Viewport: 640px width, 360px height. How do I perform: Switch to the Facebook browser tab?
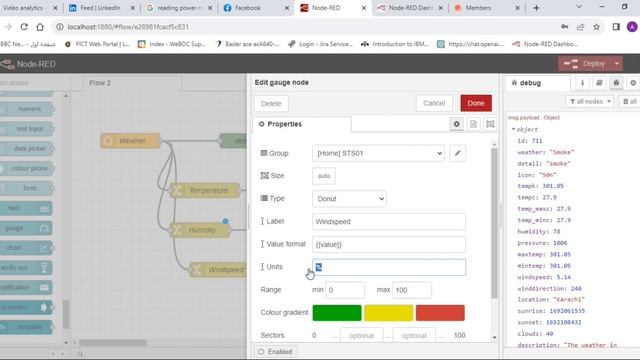click(255, 8)
